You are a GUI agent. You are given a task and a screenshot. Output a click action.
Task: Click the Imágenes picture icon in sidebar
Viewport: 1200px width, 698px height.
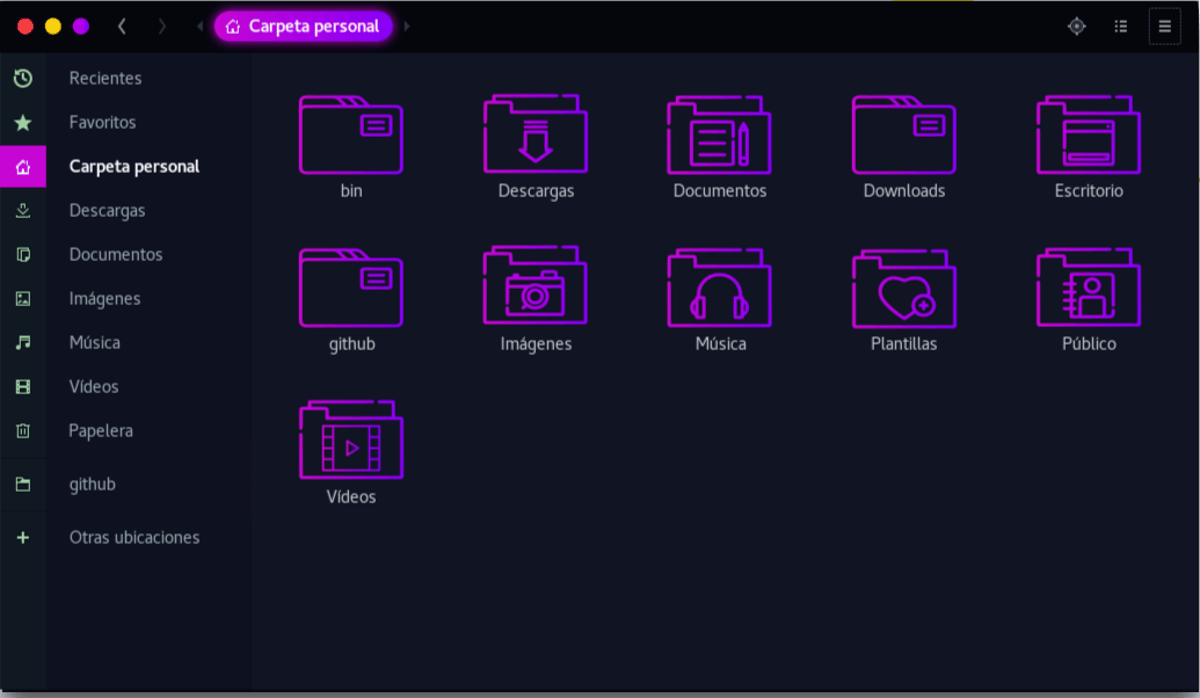23,299
